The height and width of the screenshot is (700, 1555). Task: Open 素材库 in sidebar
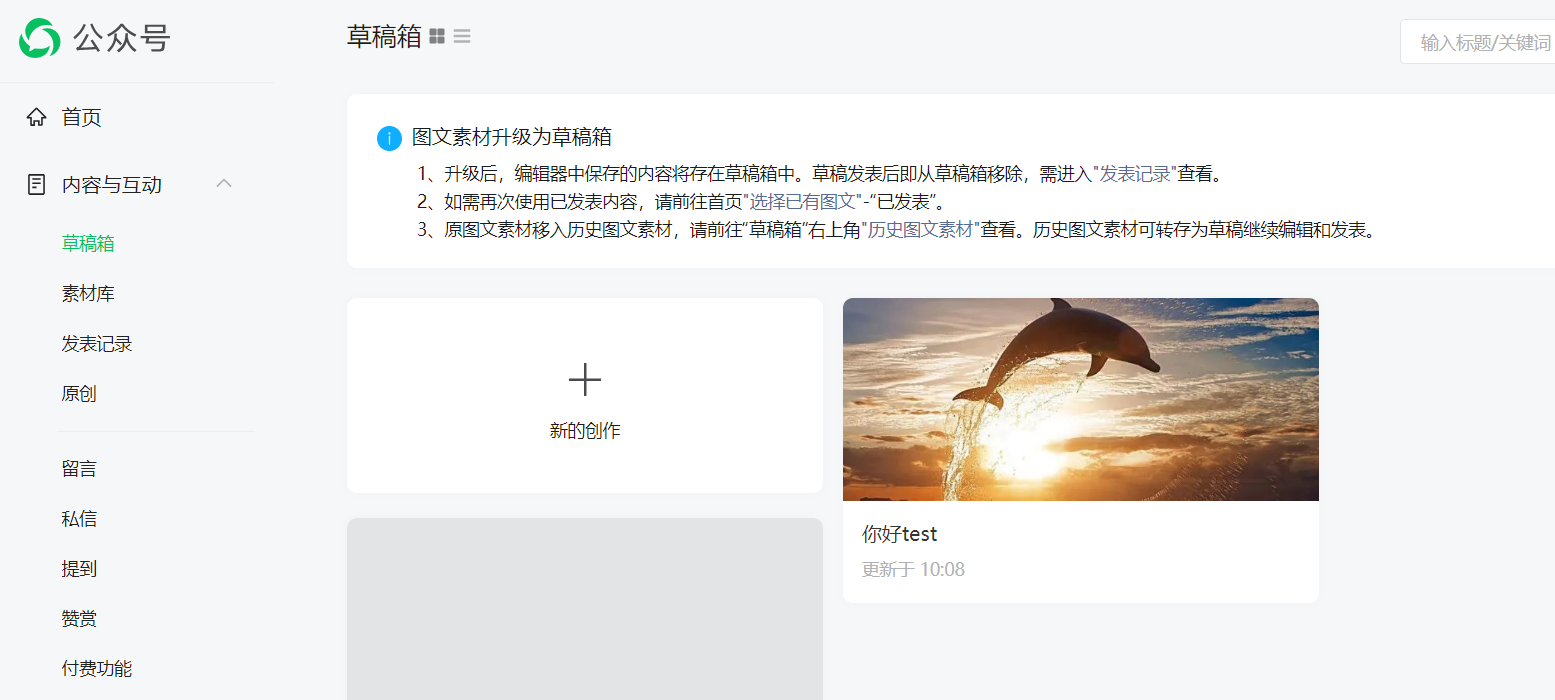(88, 293)
